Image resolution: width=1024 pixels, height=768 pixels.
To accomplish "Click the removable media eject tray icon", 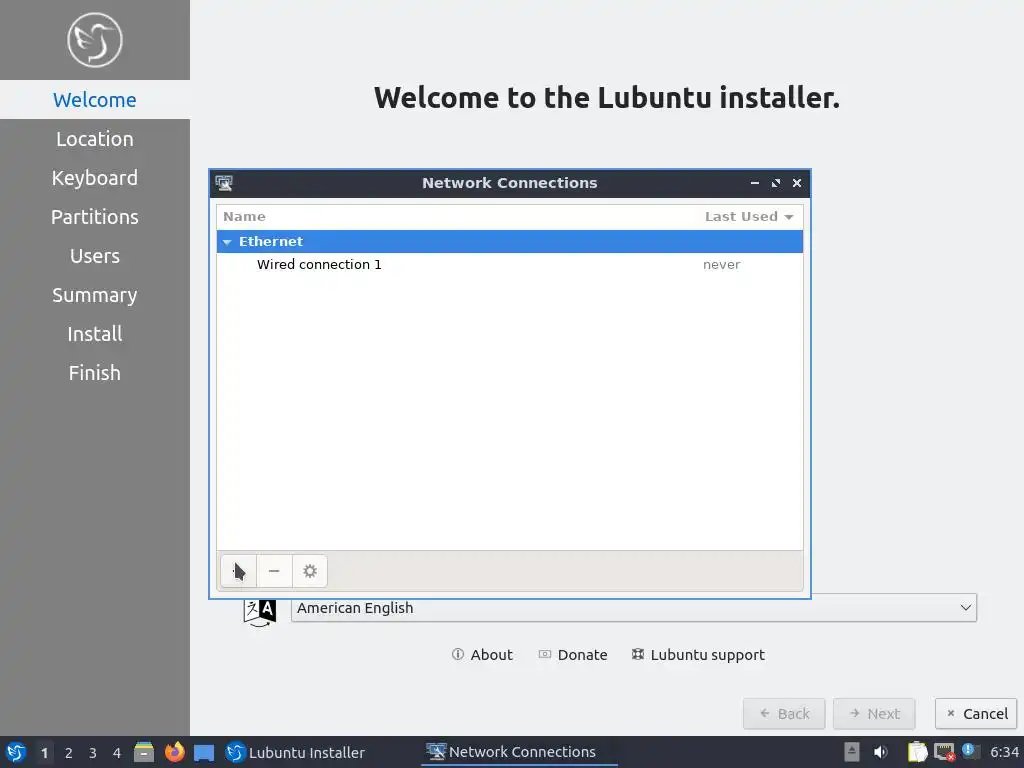I will pyautogui.click(x=852, y=752).
